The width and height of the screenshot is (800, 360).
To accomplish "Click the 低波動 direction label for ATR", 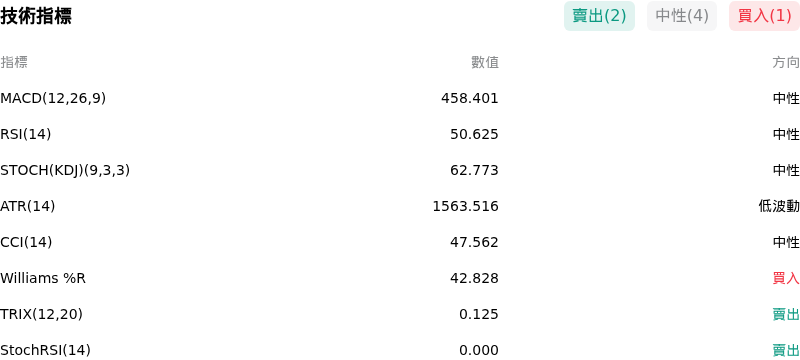I will [x=779, y=206].
